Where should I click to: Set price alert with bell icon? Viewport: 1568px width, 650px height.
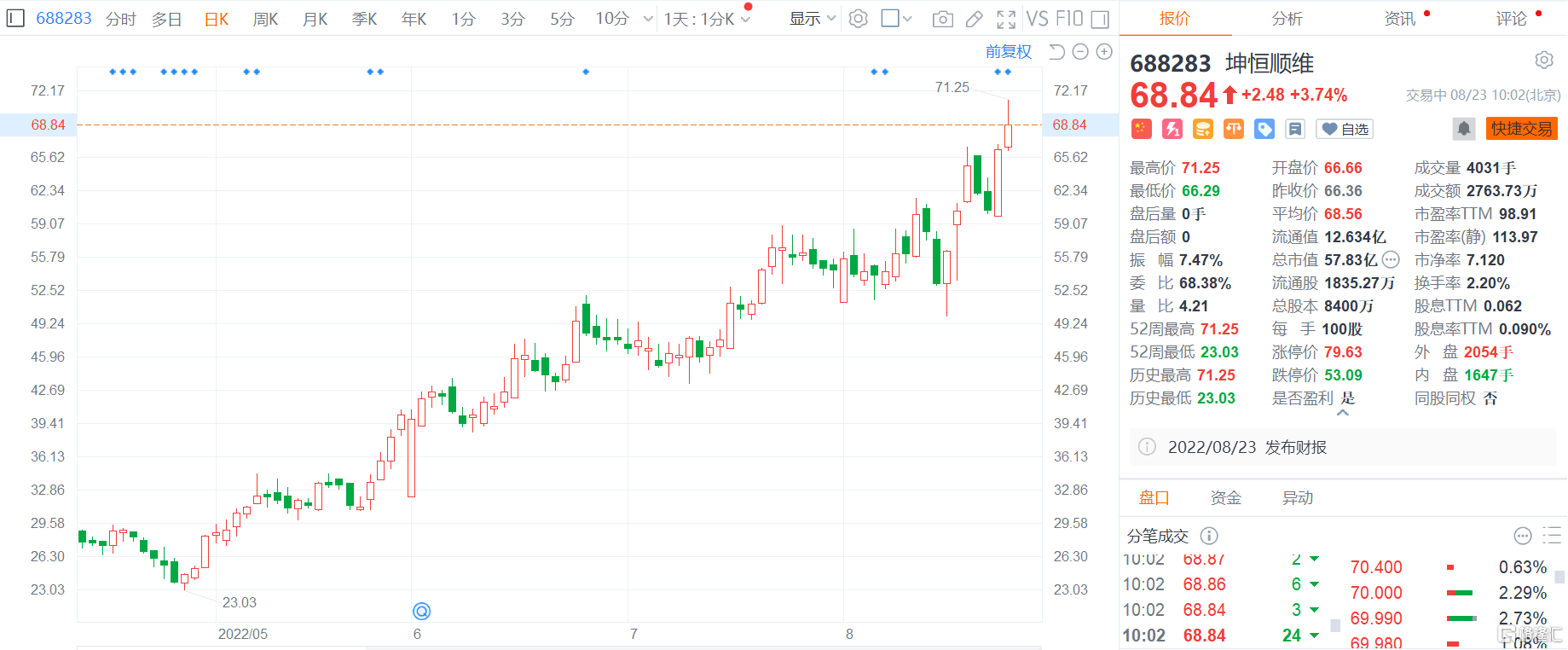(x=1464, y=129)
